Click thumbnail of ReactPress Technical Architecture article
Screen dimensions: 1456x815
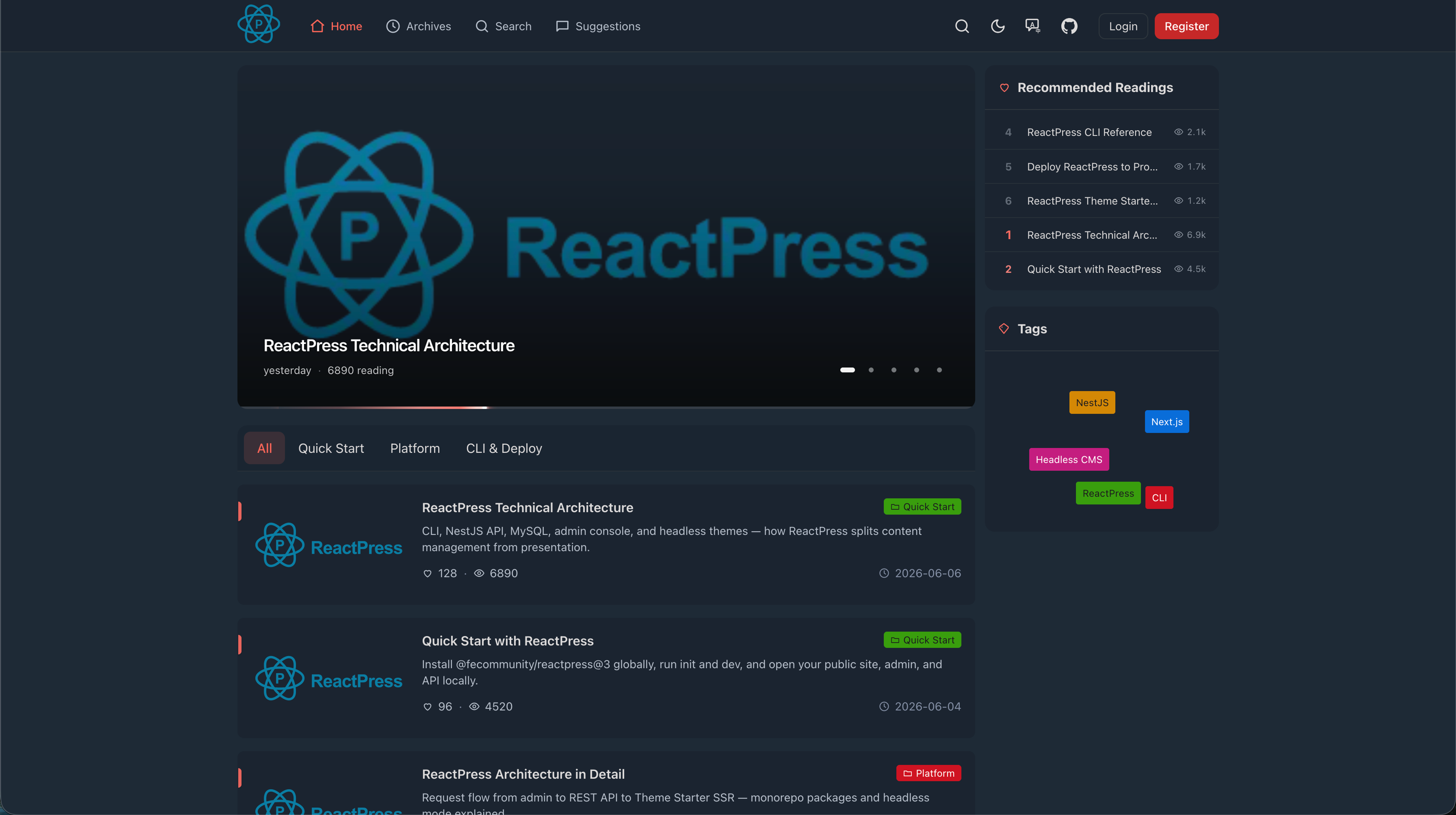click(329, 545)
